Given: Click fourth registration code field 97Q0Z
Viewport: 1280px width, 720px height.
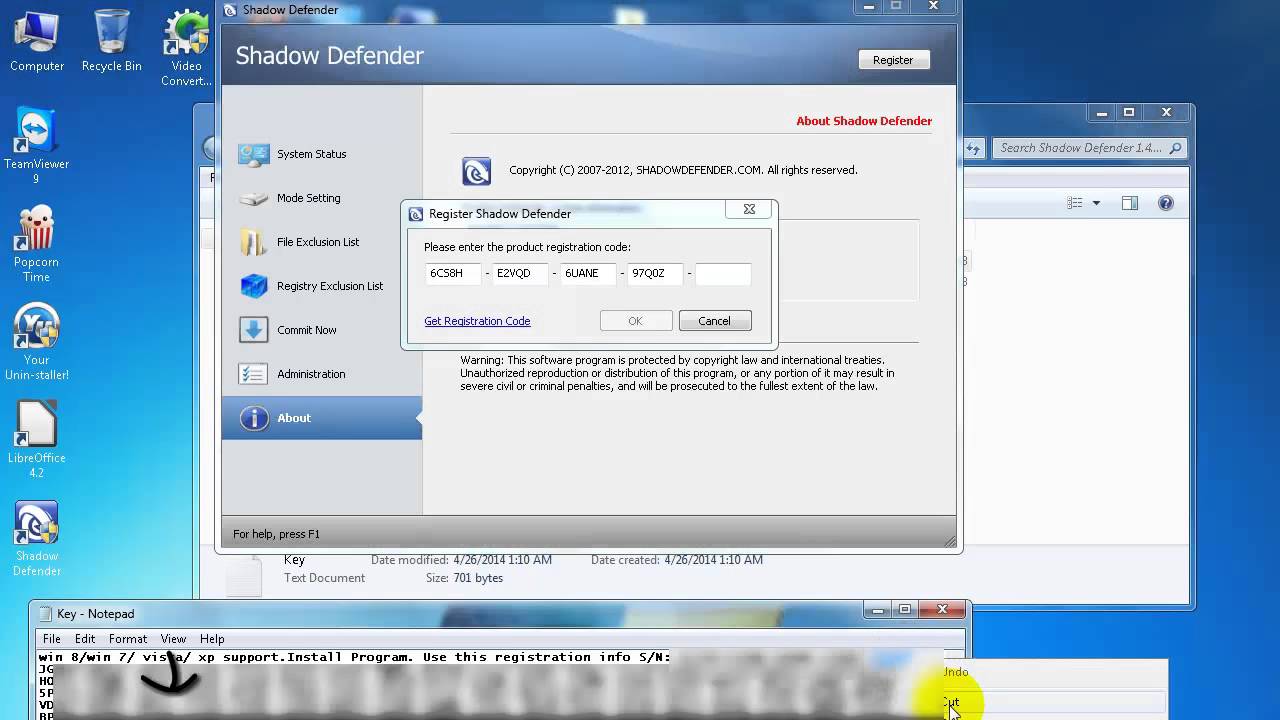Looking at the screenshot, I should (x=655, y=273).
